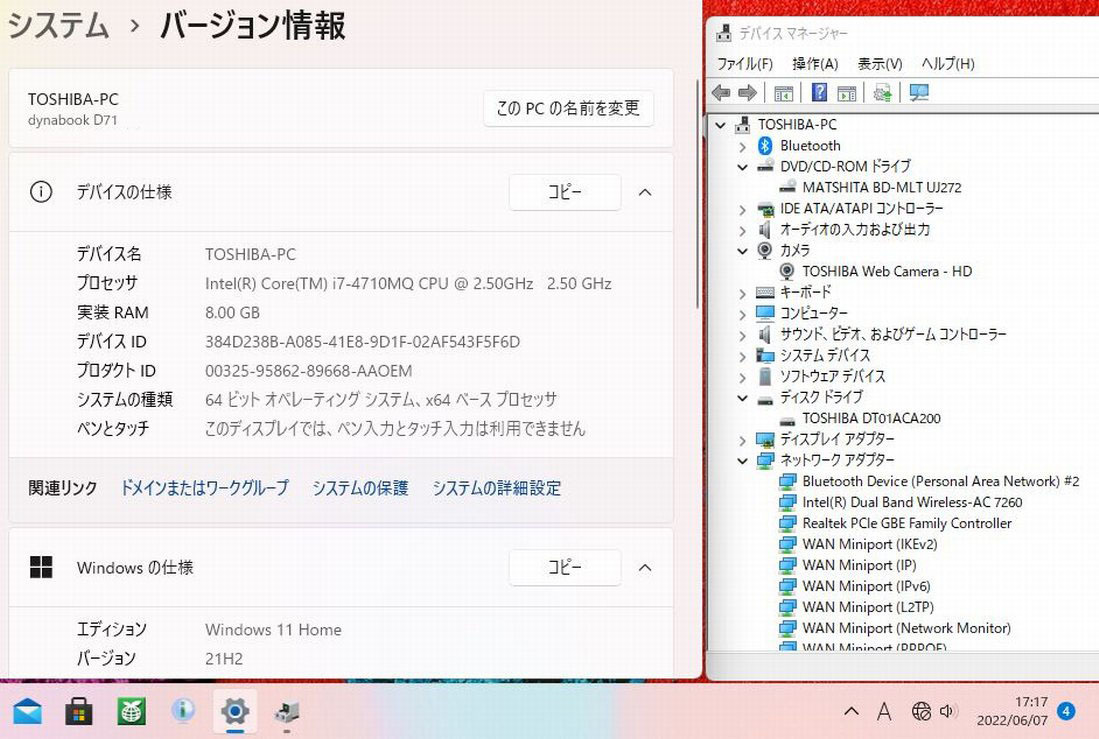Screen dimensions: 1099x739
Task: Toggle the action pane toolbar icon
Action: [x=847, y=93]
